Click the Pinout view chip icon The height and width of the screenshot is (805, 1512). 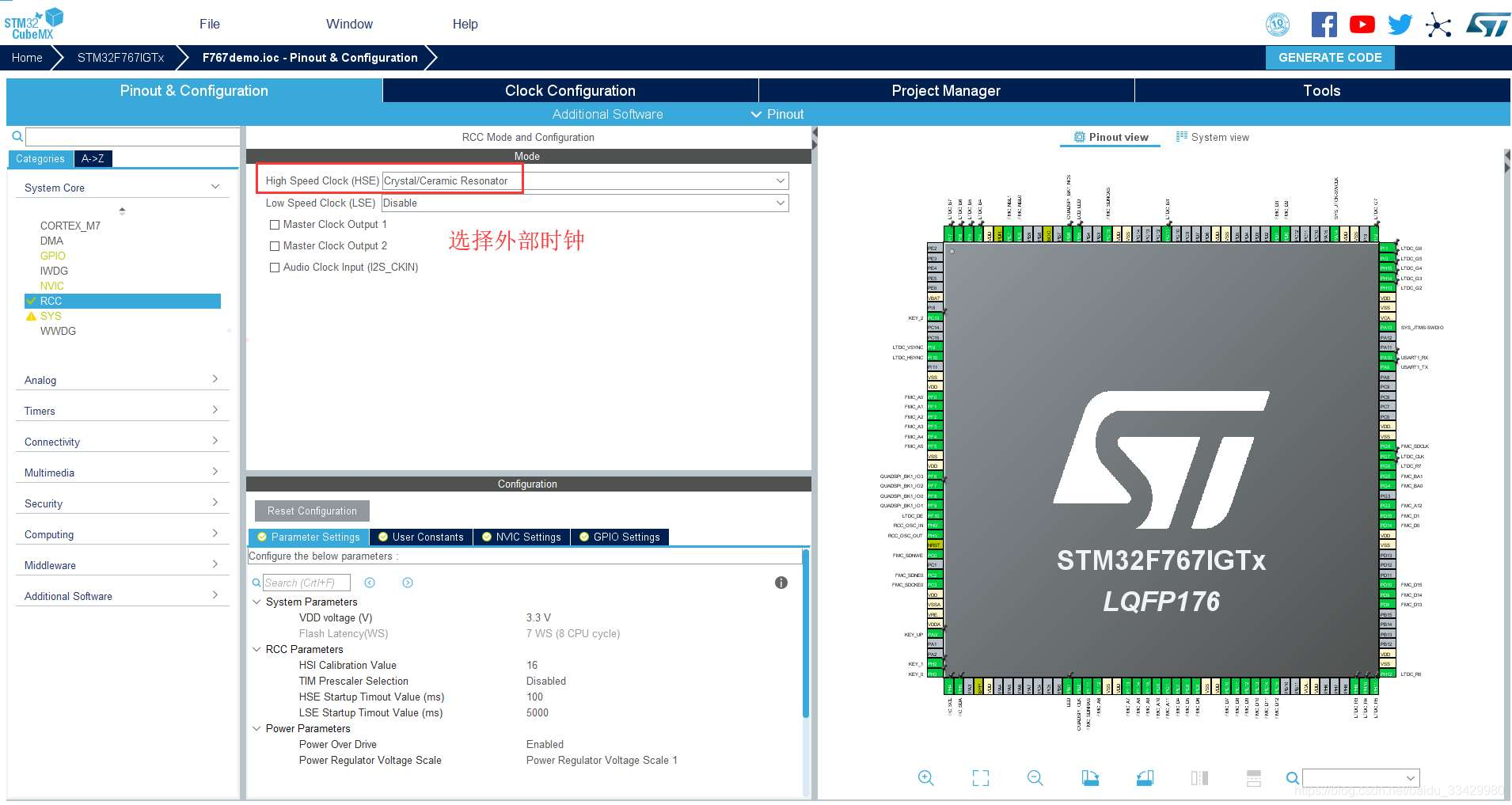click(1079, 137)
